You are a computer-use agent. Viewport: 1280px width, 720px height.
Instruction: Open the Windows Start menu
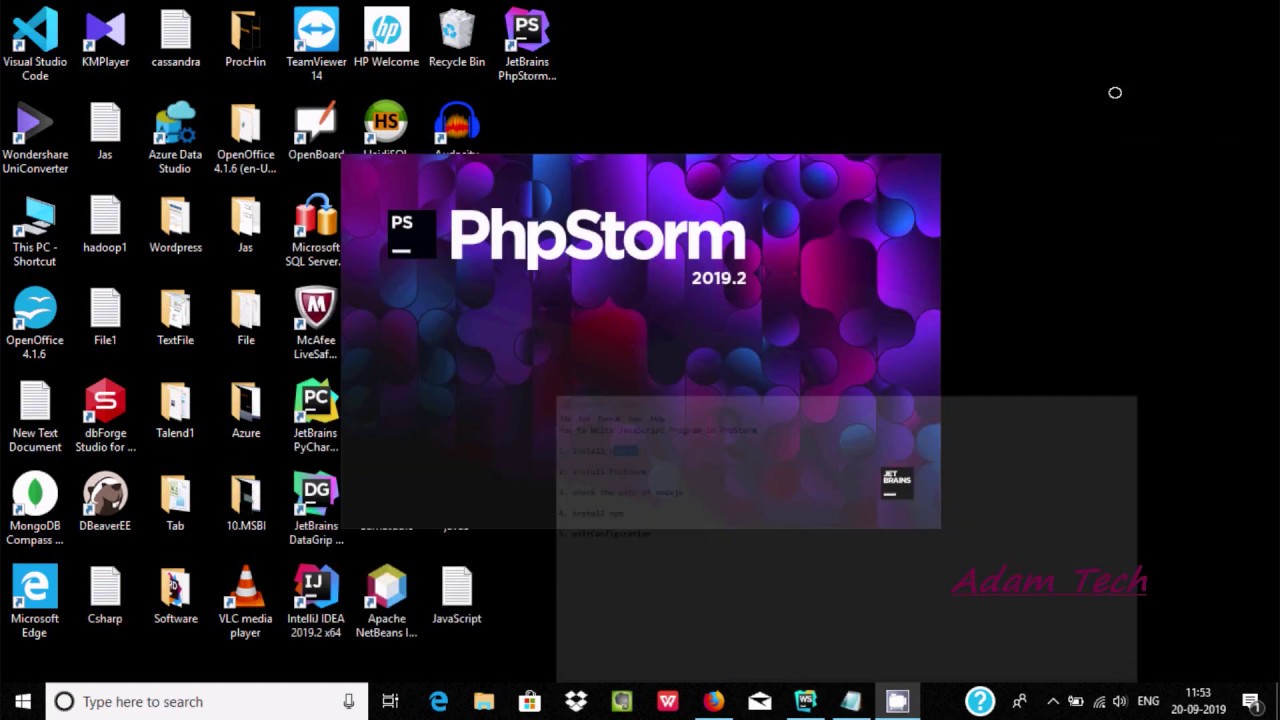tap(23, 701)
